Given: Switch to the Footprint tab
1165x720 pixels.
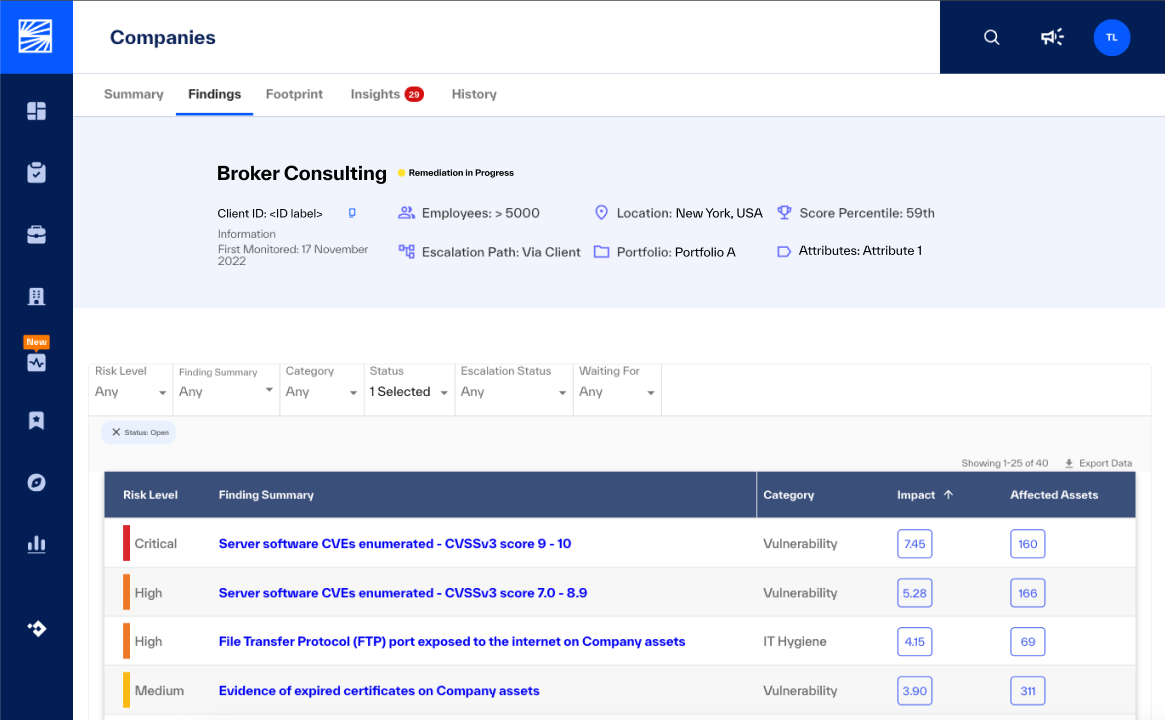Looking at the screenshot, I should [294, 94].
